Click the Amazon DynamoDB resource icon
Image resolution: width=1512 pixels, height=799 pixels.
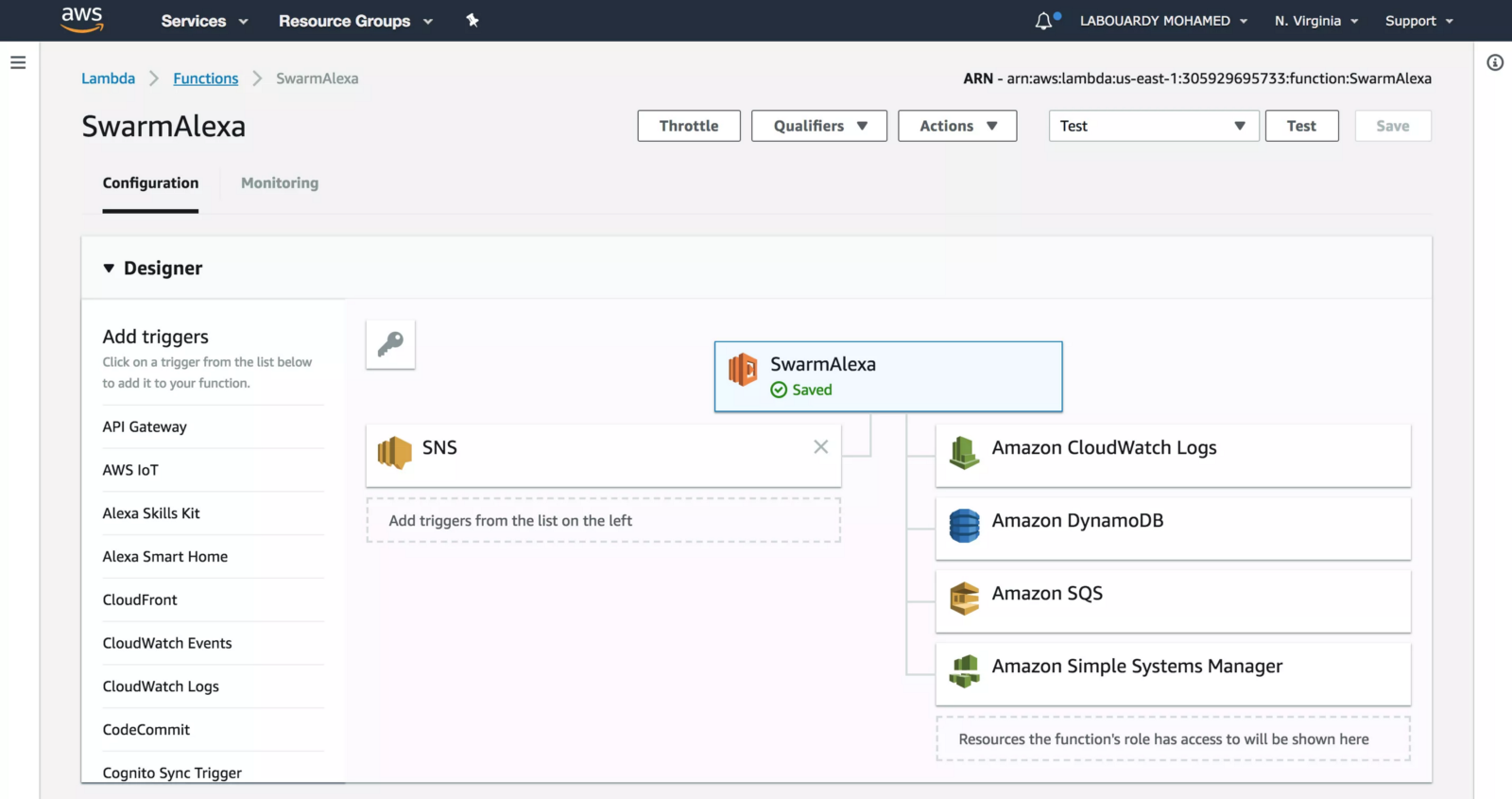(x=964, y=526)
